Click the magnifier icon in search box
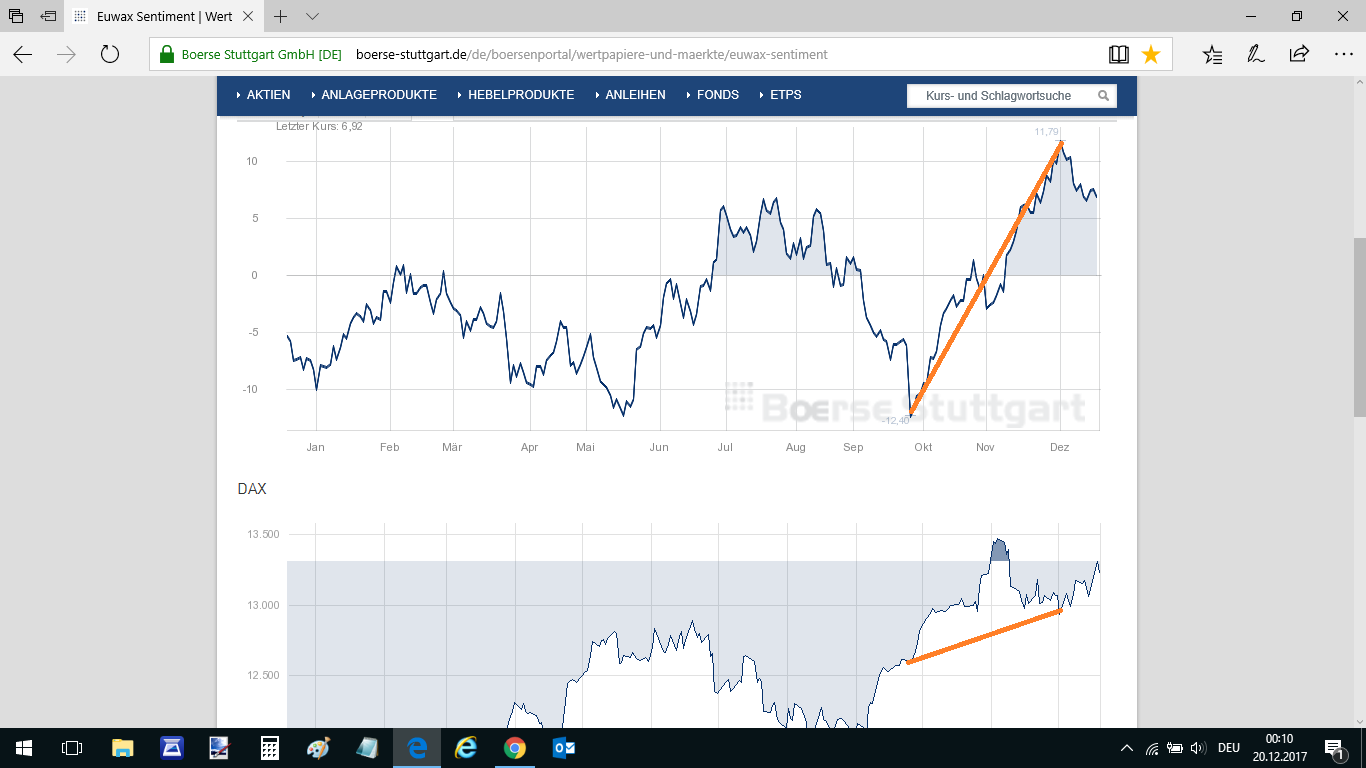 pyautogui.click(x=1103, y=96)
